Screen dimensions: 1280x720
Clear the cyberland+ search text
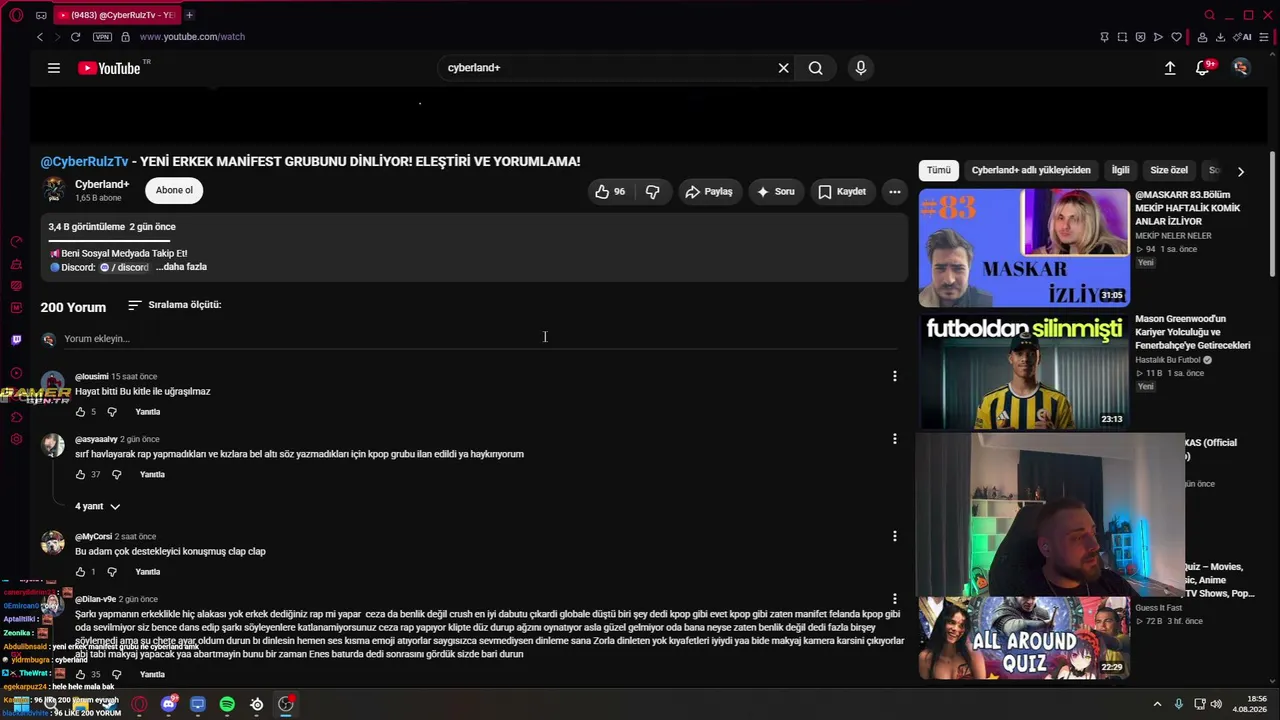click(784, 68)
